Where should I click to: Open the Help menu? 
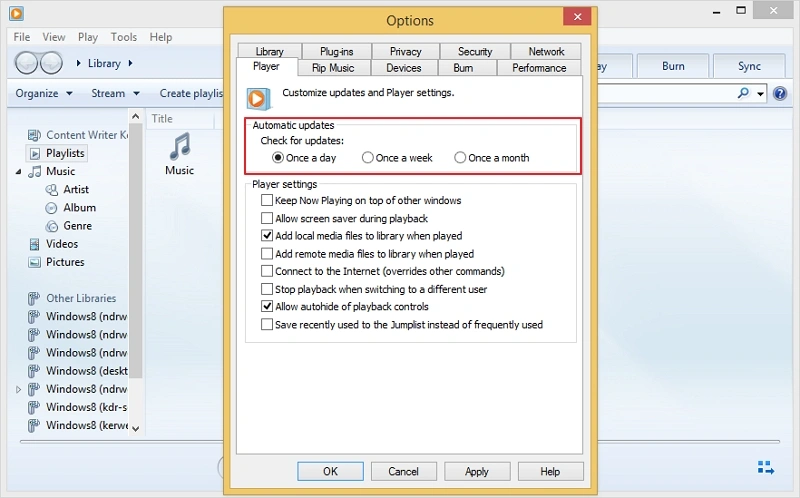[161, 37]
